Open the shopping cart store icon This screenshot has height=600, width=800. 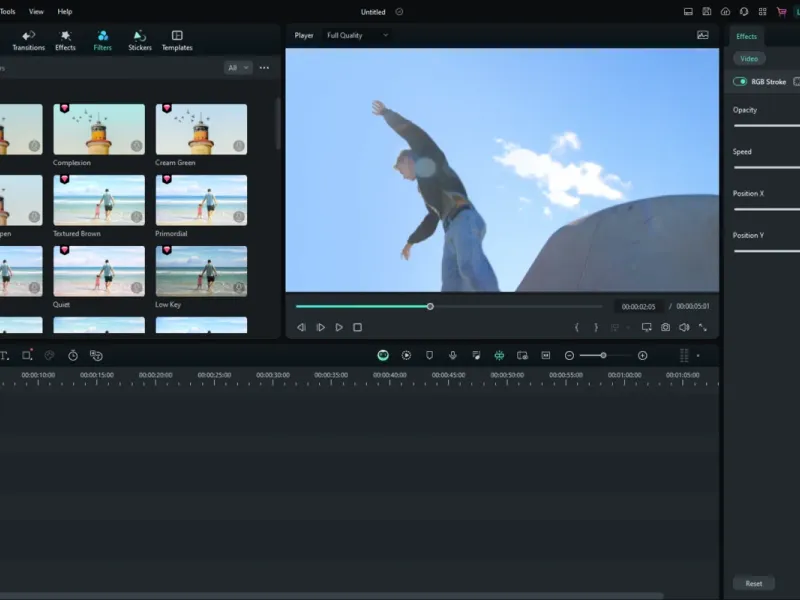[781, 11]
